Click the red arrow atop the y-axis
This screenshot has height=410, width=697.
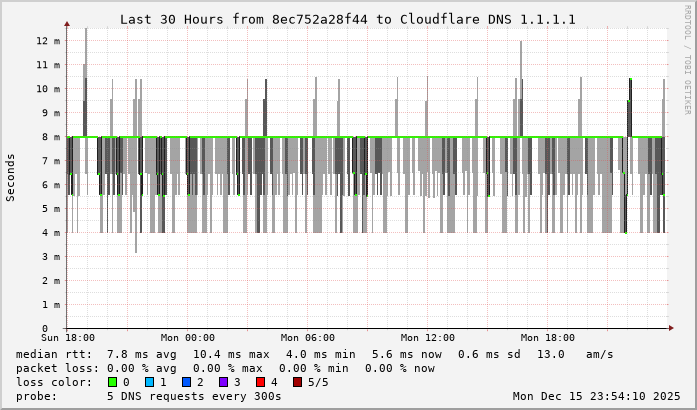pyautogui.click(x=67, y=23)
